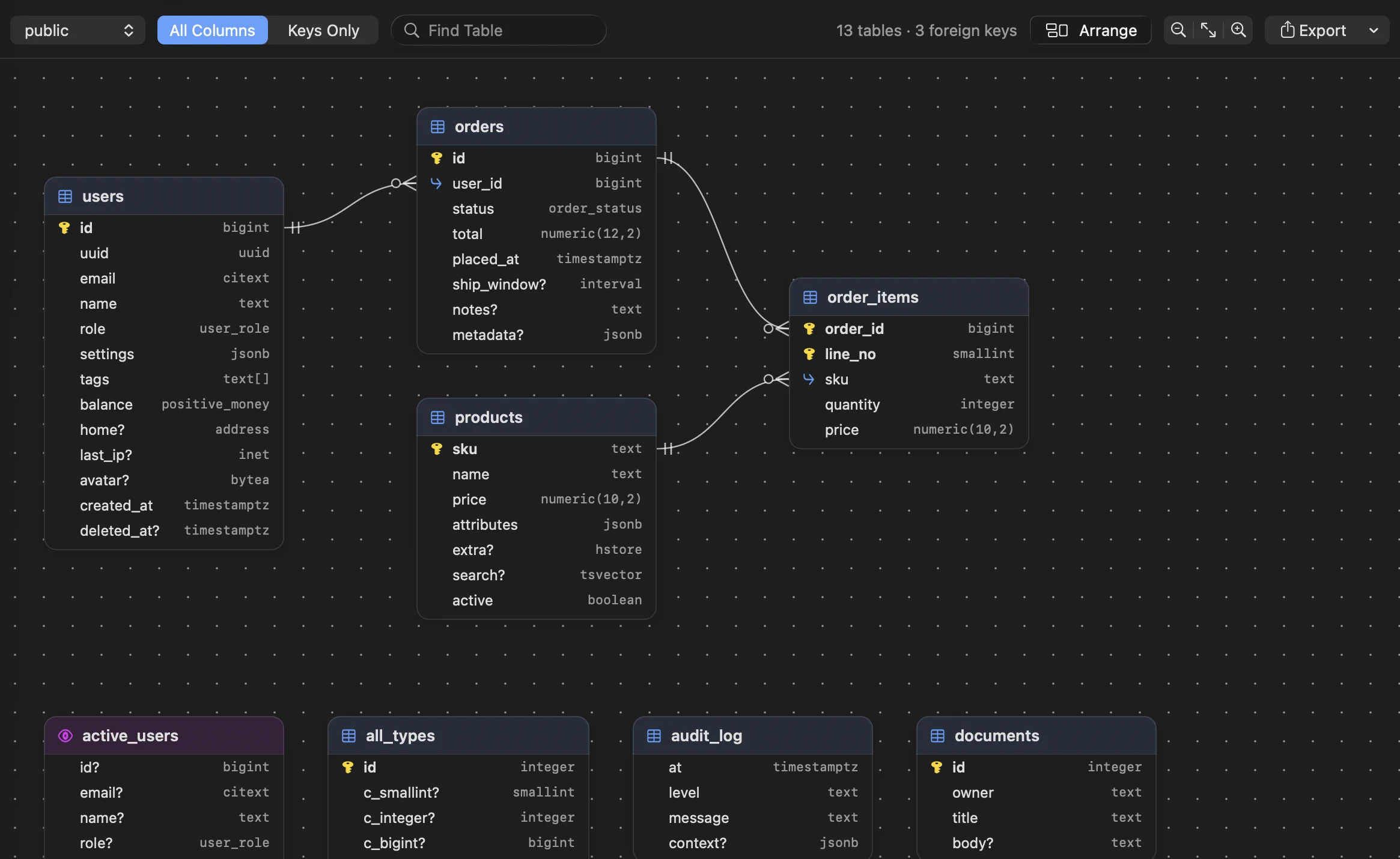Open the Export dropdown chevron

click(1374, 30)
